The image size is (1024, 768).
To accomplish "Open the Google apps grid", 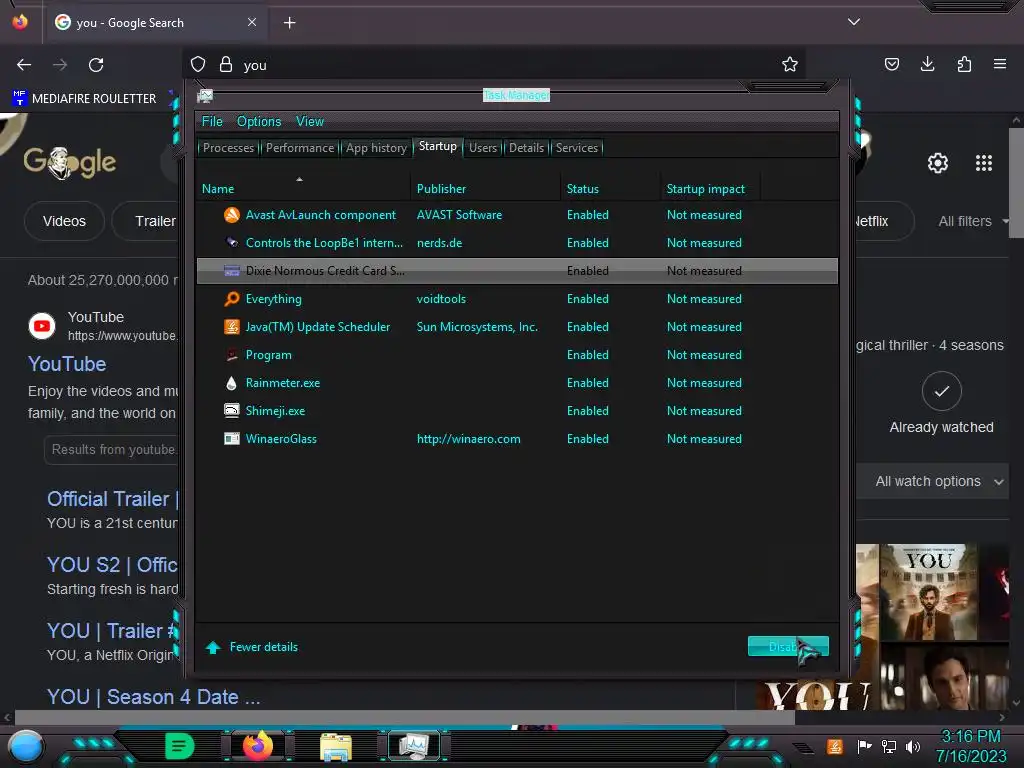I will (x=984, y=163).
